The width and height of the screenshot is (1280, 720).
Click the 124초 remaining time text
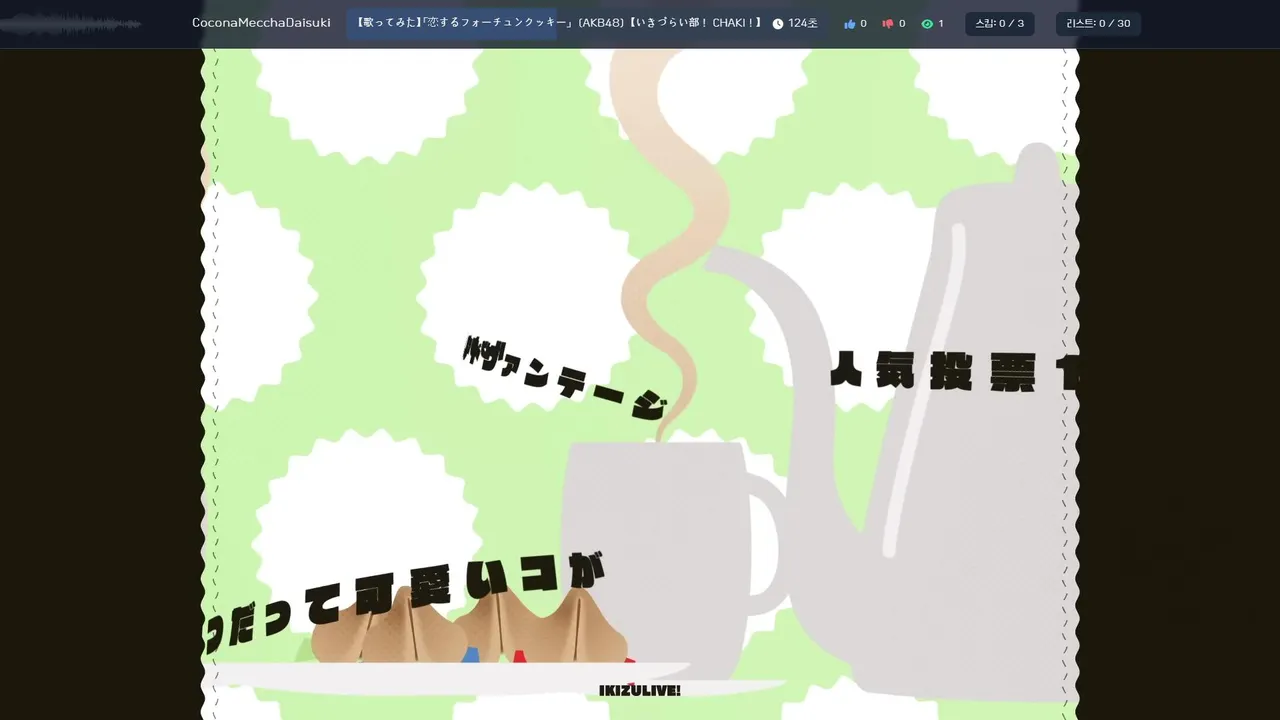pos(803,23)
